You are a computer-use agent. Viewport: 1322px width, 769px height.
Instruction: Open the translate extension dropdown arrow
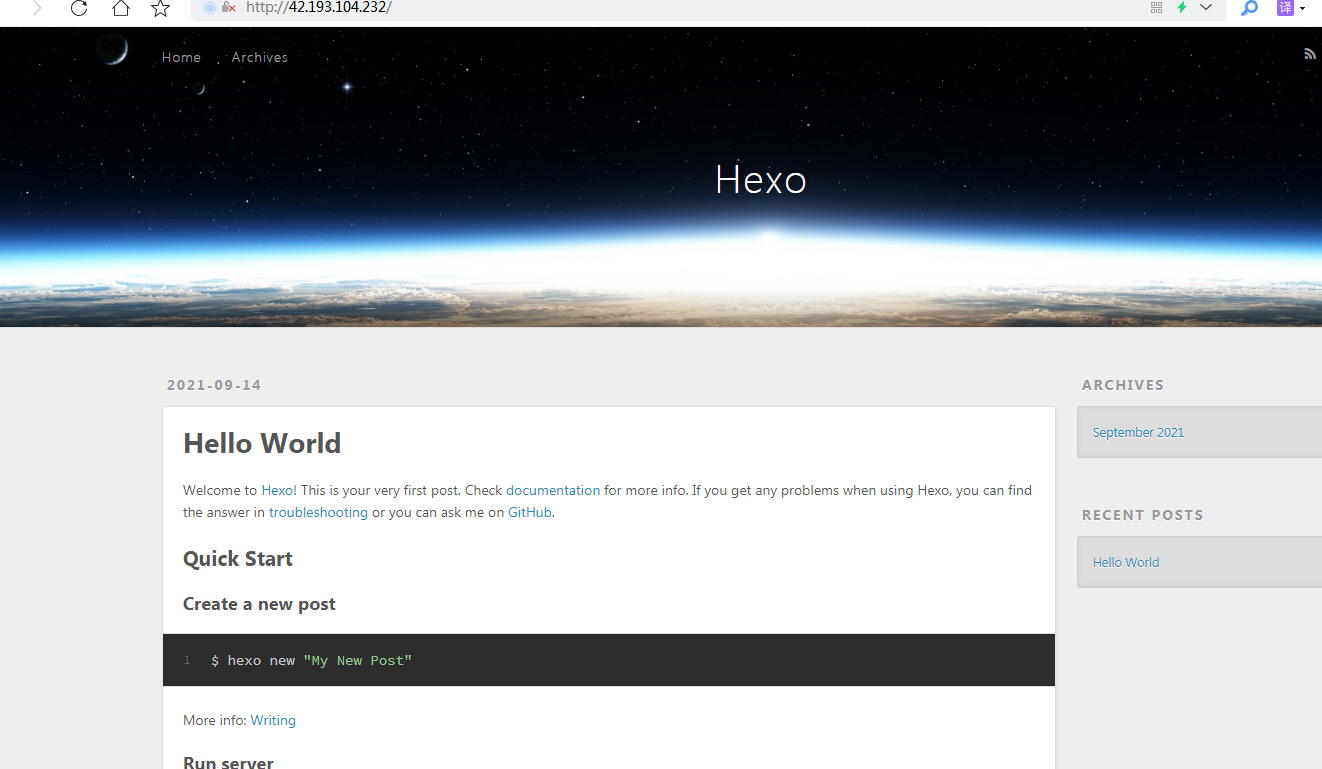pos(1302,9)
